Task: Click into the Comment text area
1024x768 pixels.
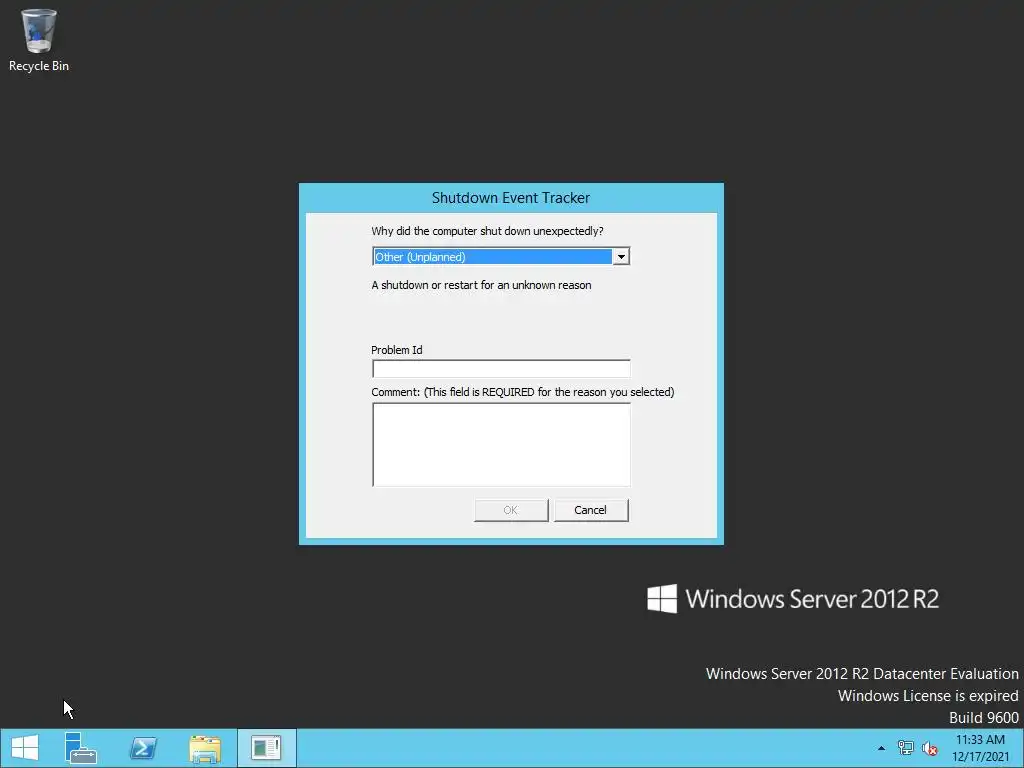Action: pos(501,445)
